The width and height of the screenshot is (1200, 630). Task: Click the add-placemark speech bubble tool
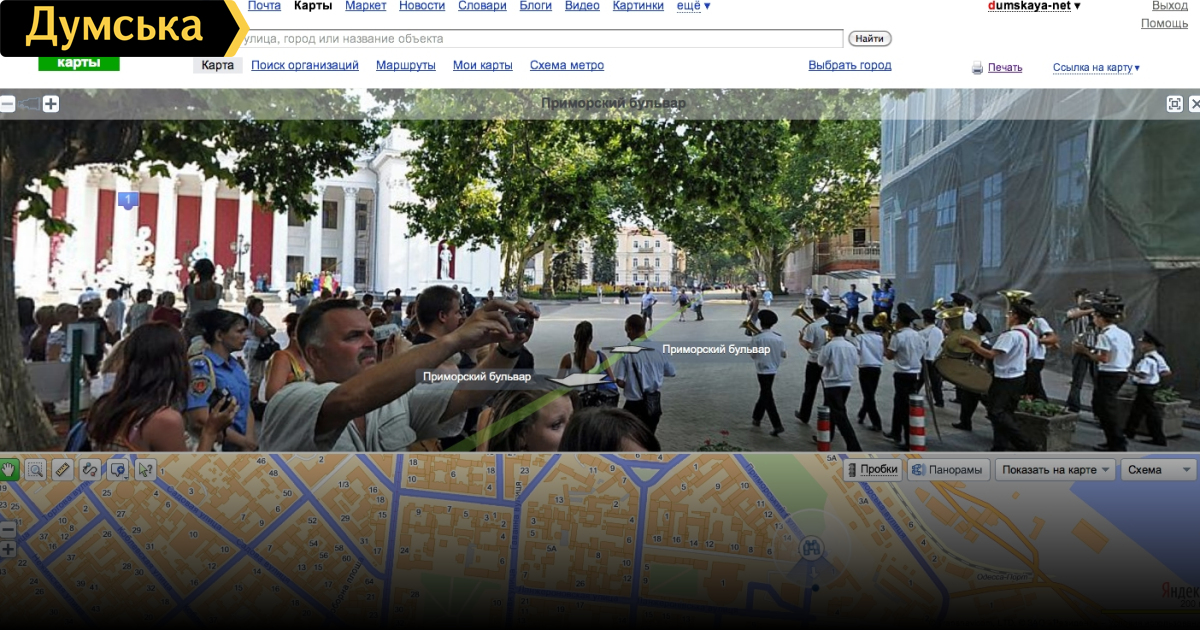pyautogui.click(x=117, y=469)
